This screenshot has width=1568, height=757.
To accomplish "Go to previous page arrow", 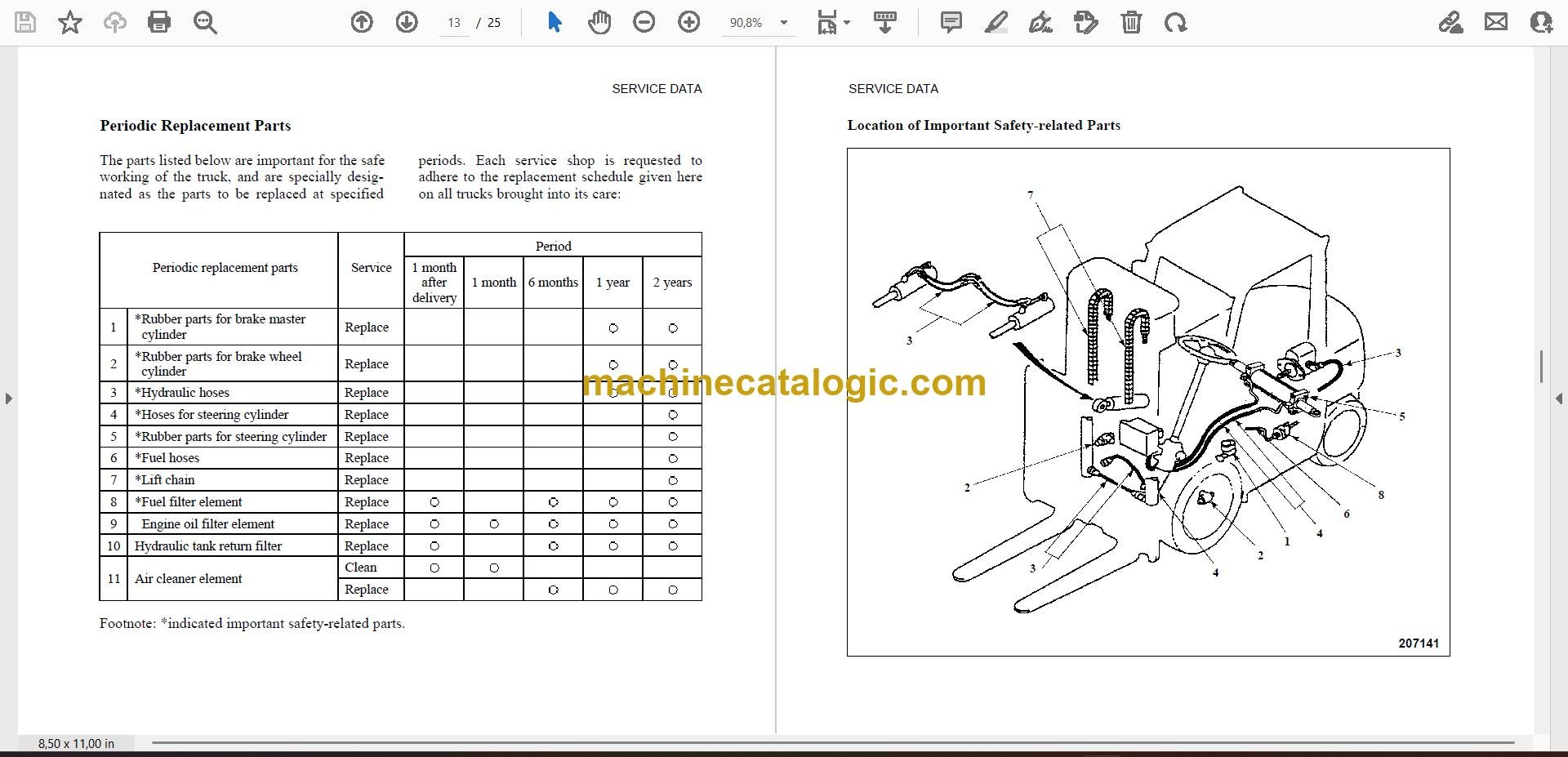I will click(362, 22).
